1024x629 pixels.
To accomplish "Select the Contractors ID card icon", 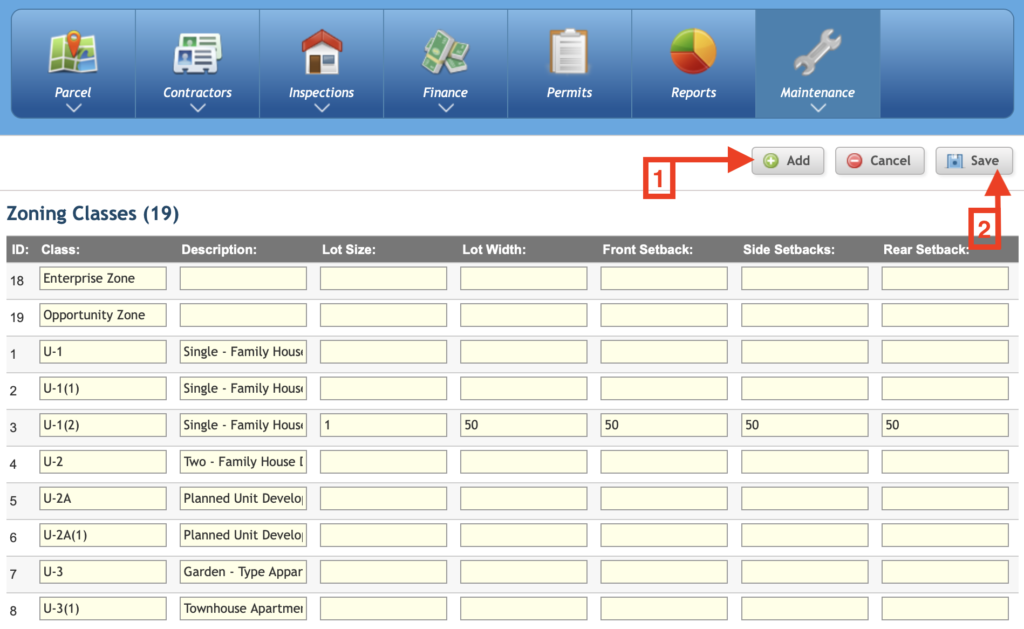I will (x=197, y=53).
